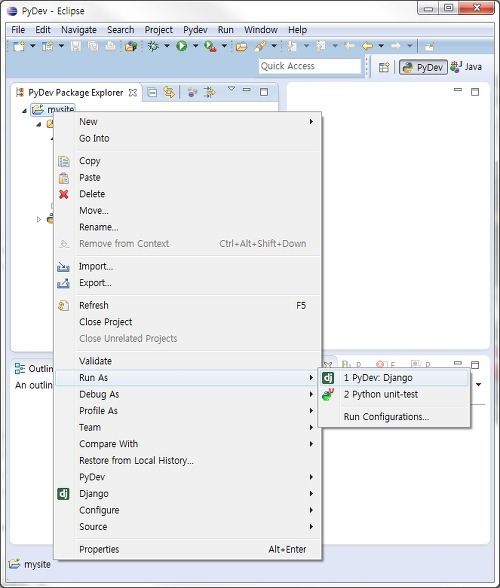
Task: Click the Debug bug icon
Action: [153, 46]
